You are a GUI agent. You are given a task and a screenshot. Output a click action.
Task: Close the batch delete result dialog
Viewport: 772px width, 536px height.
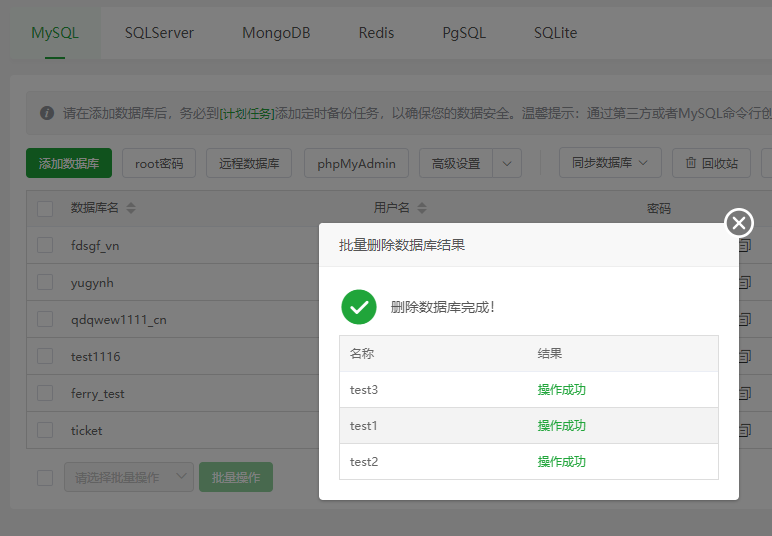pyautogui.click(x=739, y=223)
